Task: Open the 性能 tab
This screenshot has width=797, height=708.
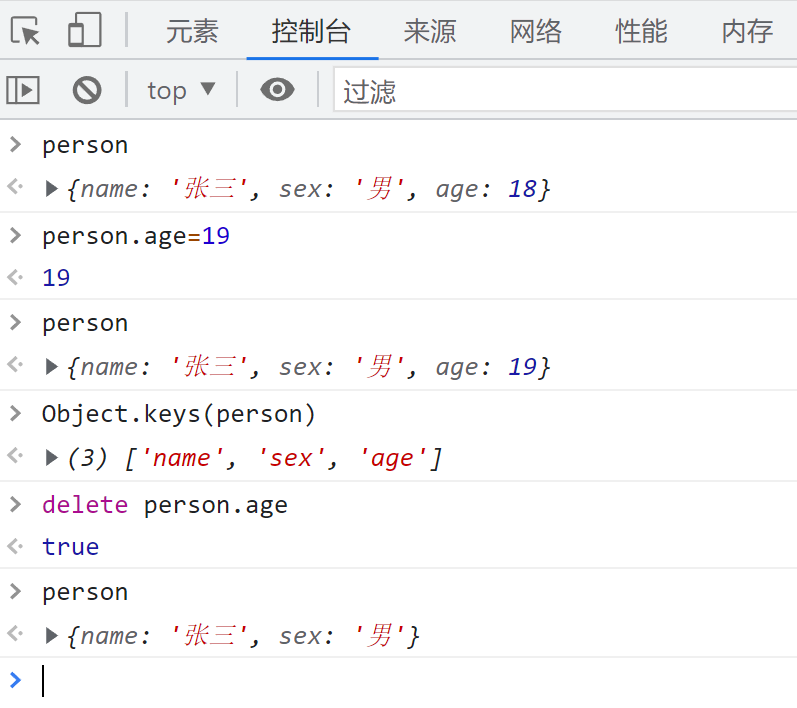Action: point(642,31)
